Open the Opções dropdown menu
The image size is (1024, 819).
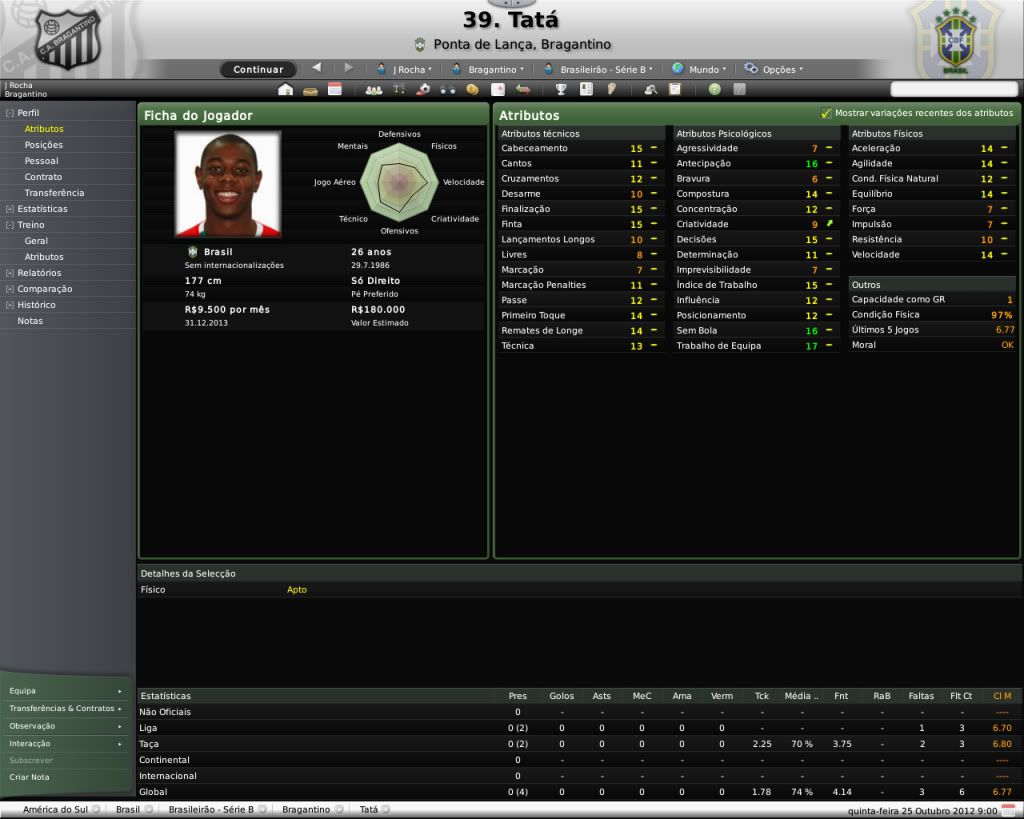click(x=773, y=69)
